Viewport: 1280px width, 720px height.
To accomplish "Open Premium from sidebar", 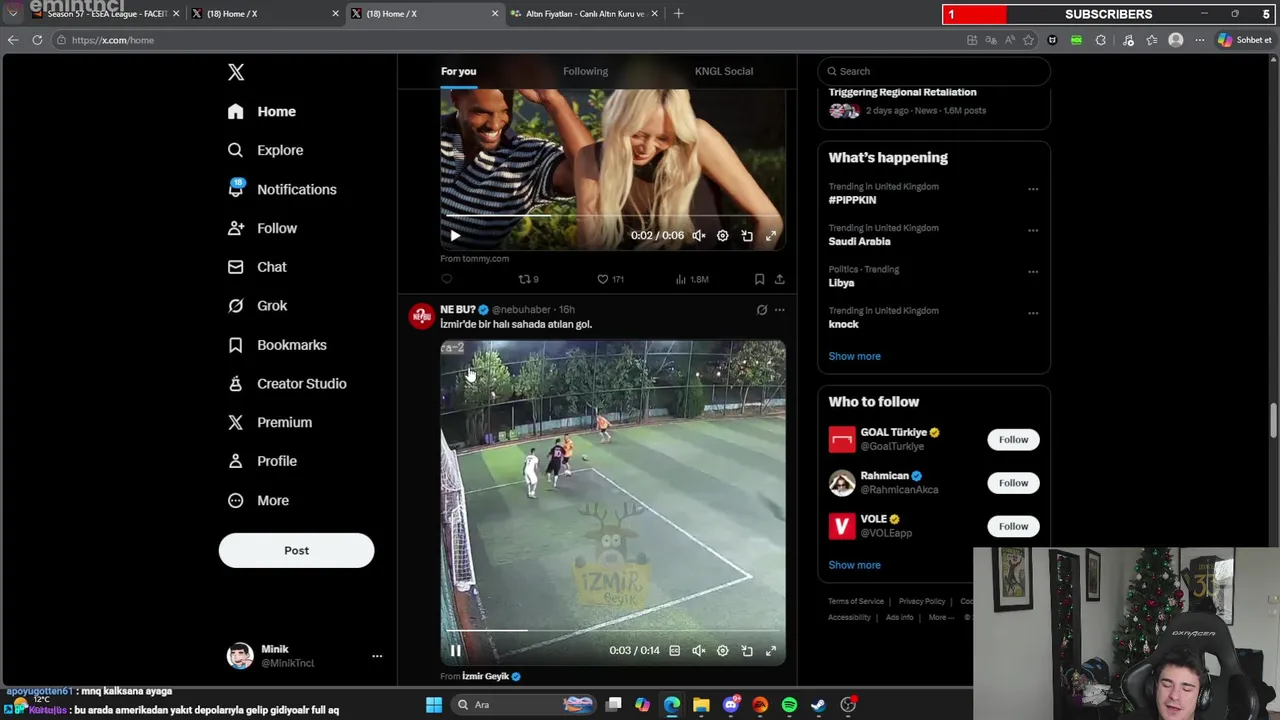I will click(269, 422).
